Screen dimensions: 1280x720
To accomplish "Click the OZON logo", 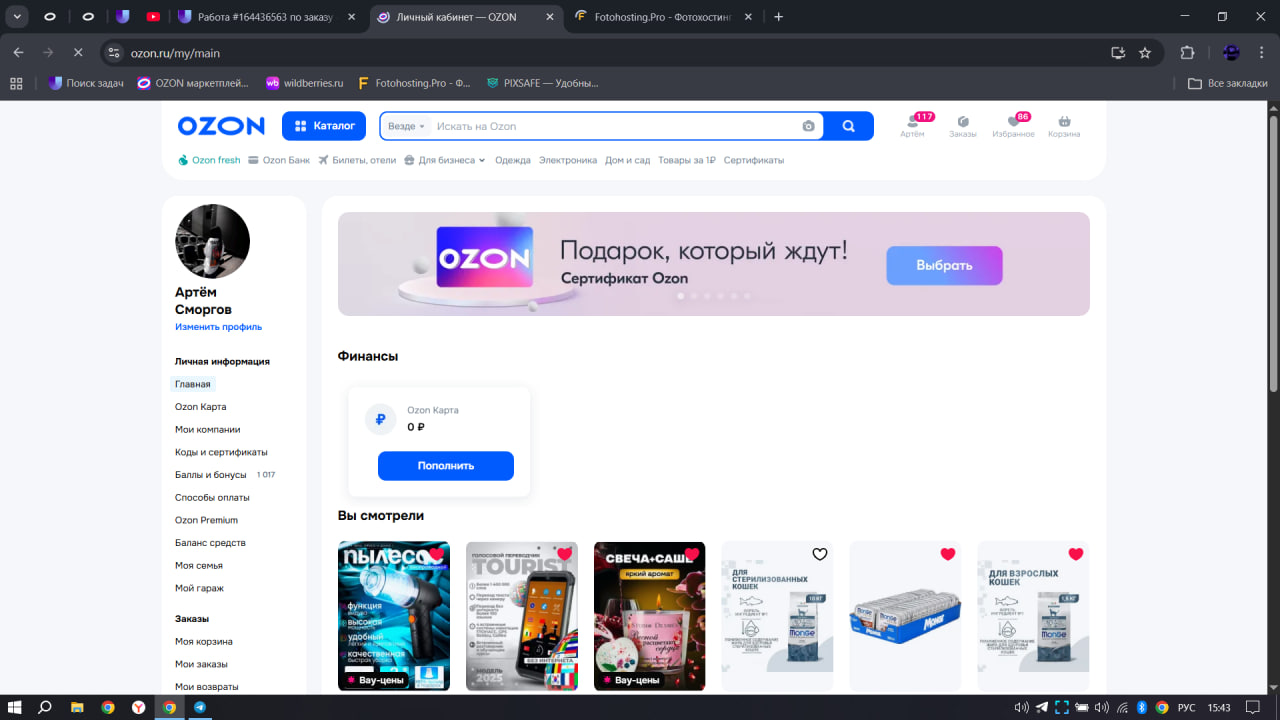I will click(x=221, y=126).
